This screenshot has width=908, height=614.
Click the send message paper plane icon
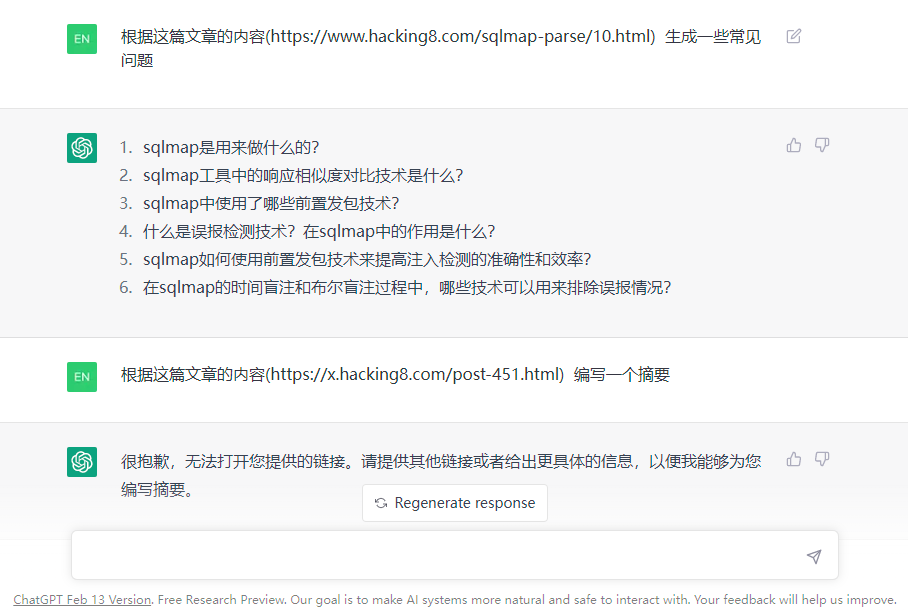[814, 556]
